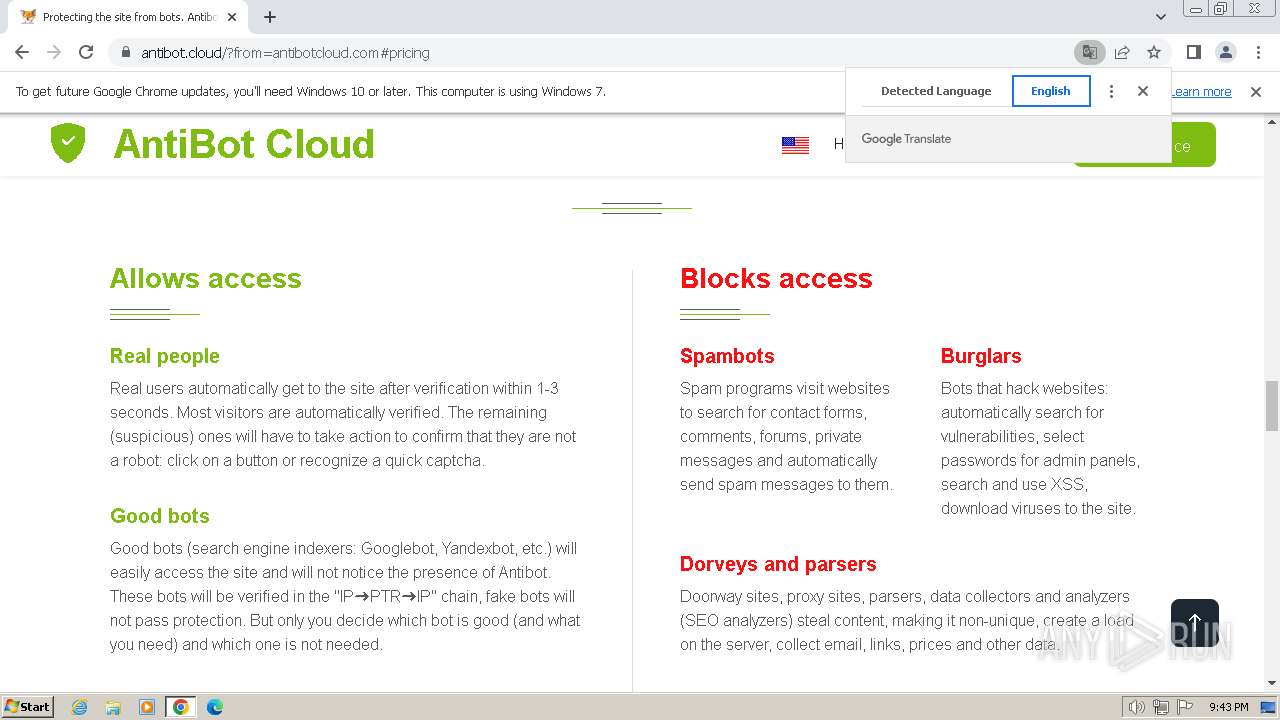The width and height of the screenshot is (1280, 720).
Task: Click the page vertical scrollbar thumb
Action: coord(1272,405)
